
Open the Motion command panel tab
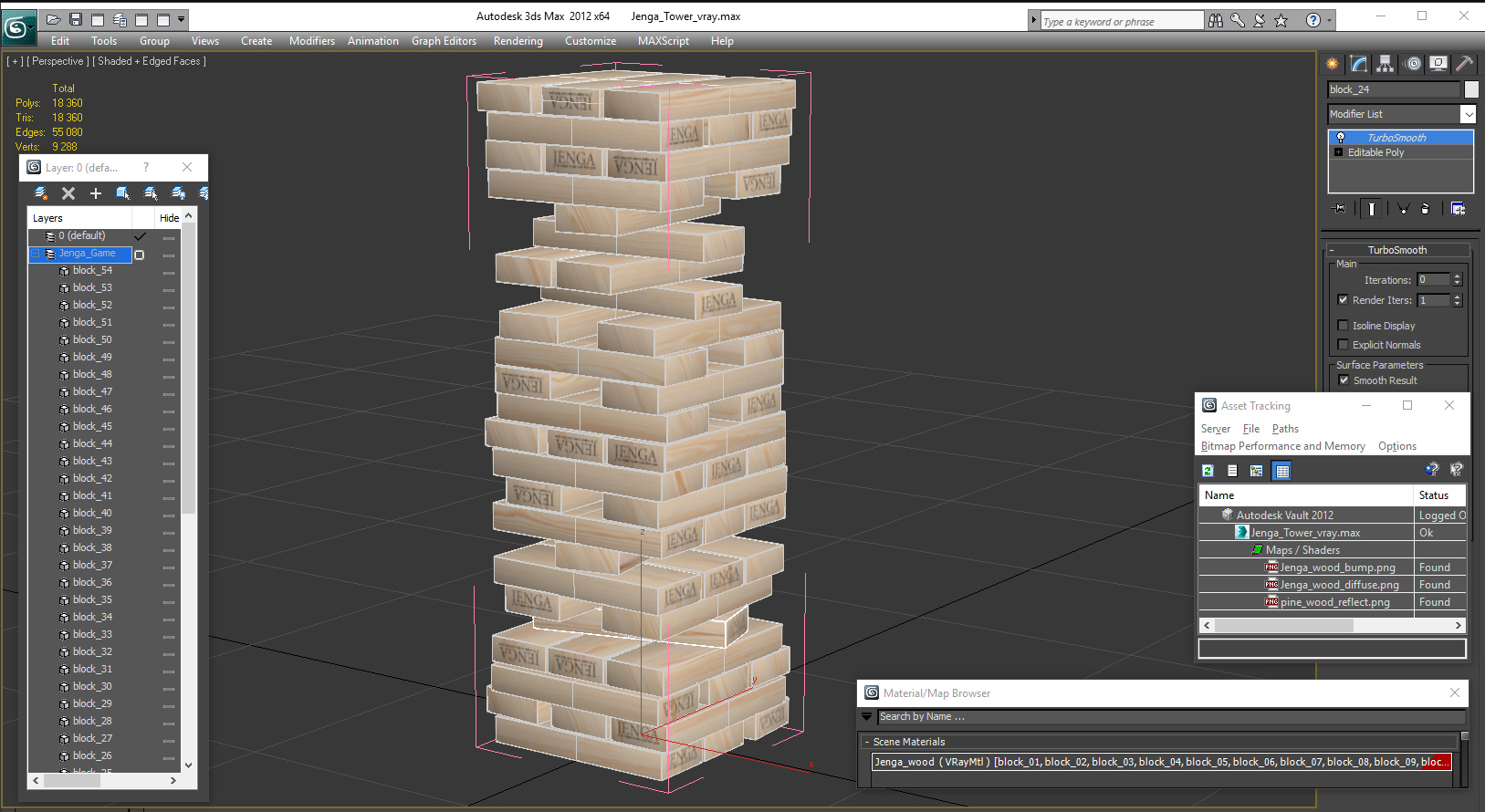[x=1413, y=64]
